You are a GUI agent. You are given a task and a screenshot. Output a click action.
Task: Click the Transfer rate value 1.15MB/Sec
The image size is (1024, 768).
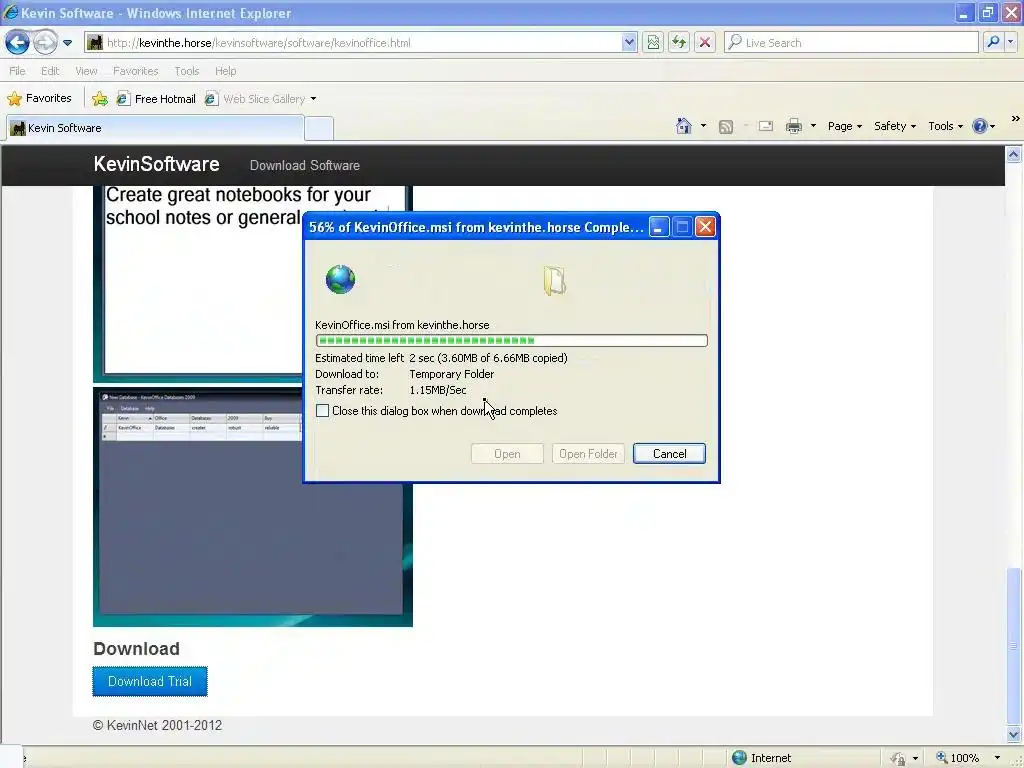tap(438, 390)
